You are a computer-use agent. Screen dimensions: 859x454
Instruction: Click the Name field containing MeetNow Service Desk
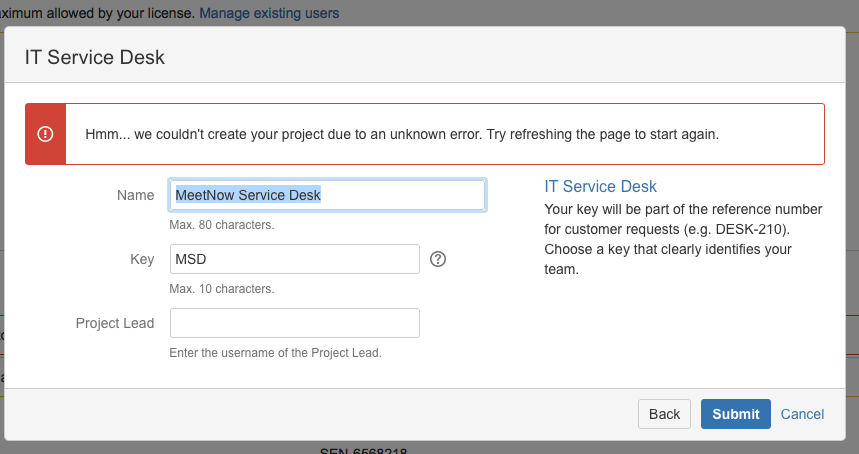[x=327, y=195]
